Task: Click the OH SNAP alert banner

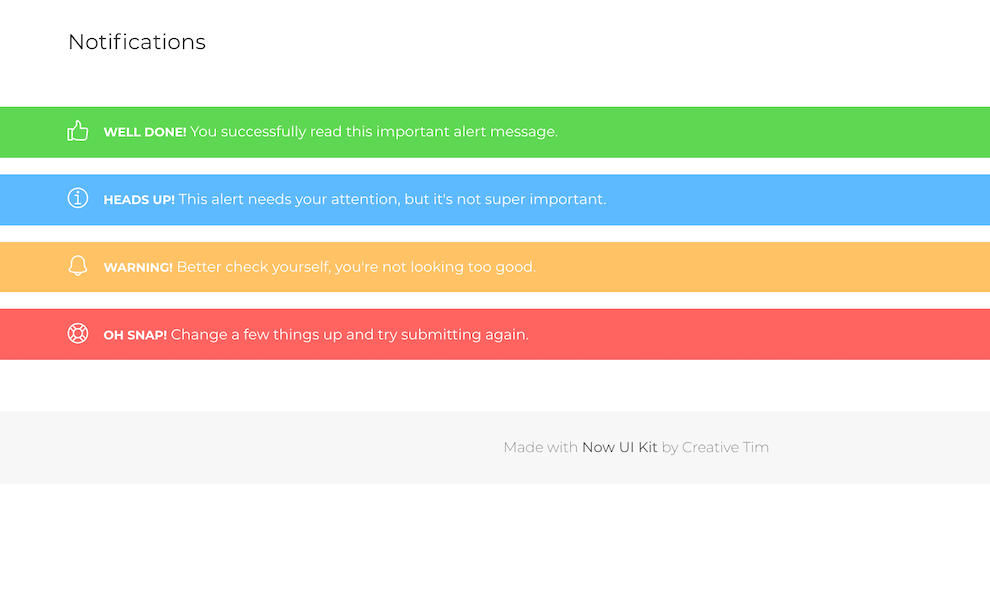Action: 495,334
